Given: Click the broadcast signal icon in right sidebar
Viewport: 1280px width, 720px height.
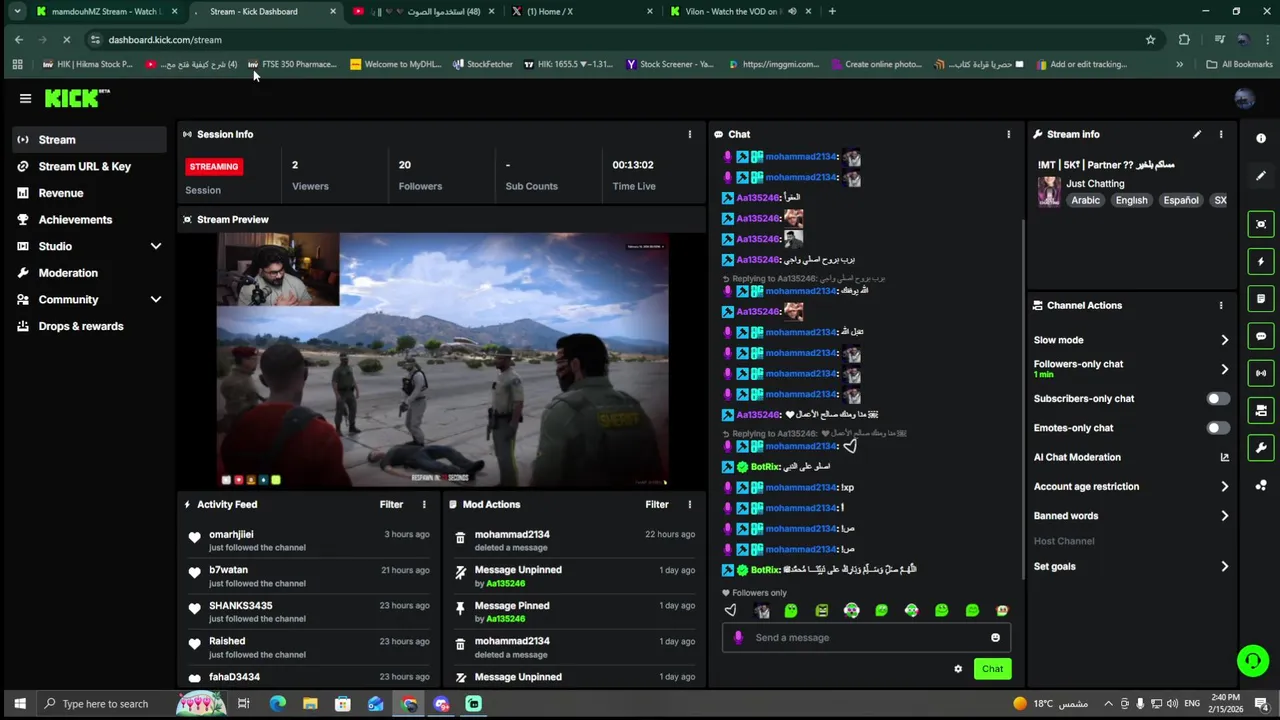Looking at the screenshot, I should coord(1260,373).
